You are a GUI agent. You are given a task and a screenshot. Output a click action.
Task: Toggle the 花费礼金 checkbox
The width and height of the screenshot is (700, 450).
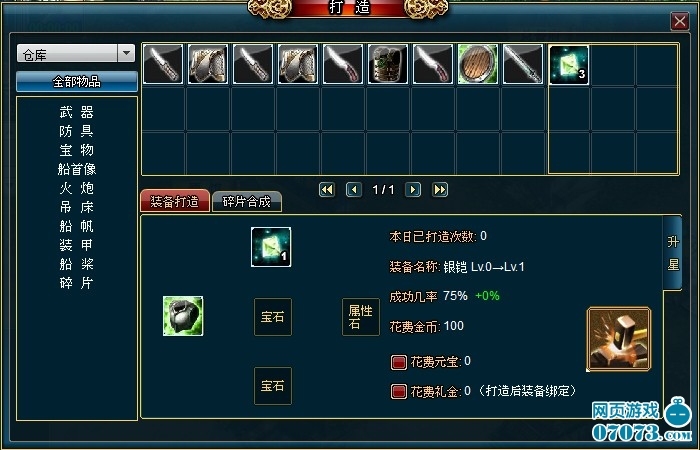(399, 392)
